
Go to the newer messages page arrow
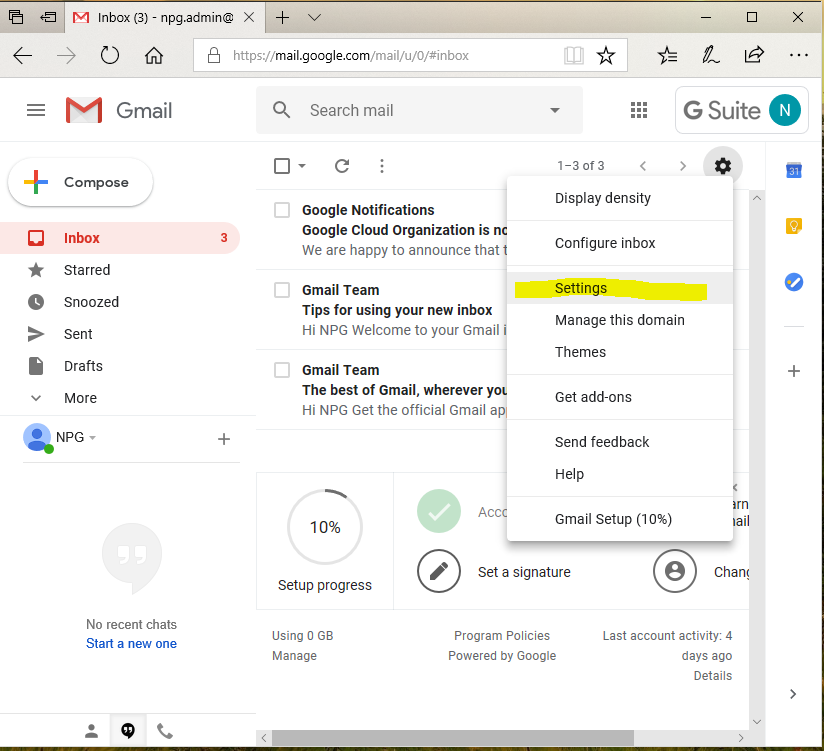click(643, 166)
